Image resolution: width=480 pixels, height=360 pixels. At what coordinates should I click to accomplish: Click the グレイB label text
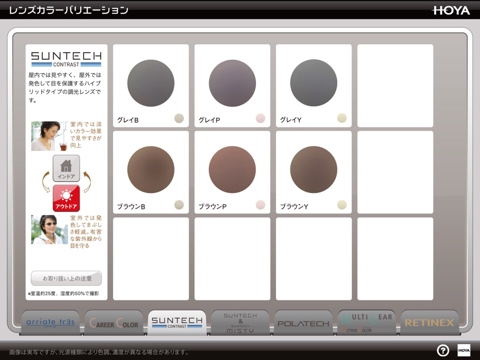tap(128, 120)
